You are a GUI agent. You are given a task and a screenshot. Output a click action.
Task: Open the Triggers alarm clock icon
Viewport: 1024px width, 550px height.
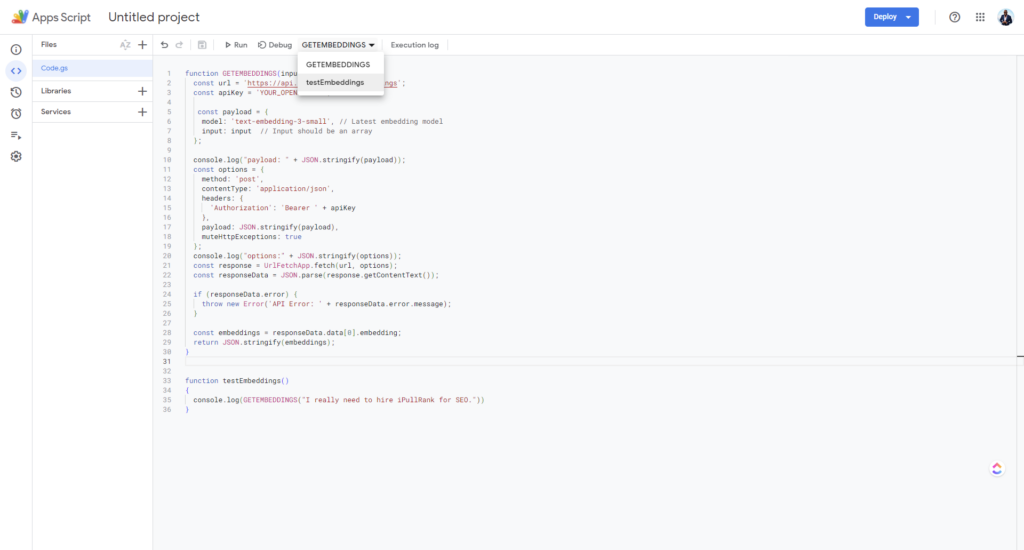point(16,114)
